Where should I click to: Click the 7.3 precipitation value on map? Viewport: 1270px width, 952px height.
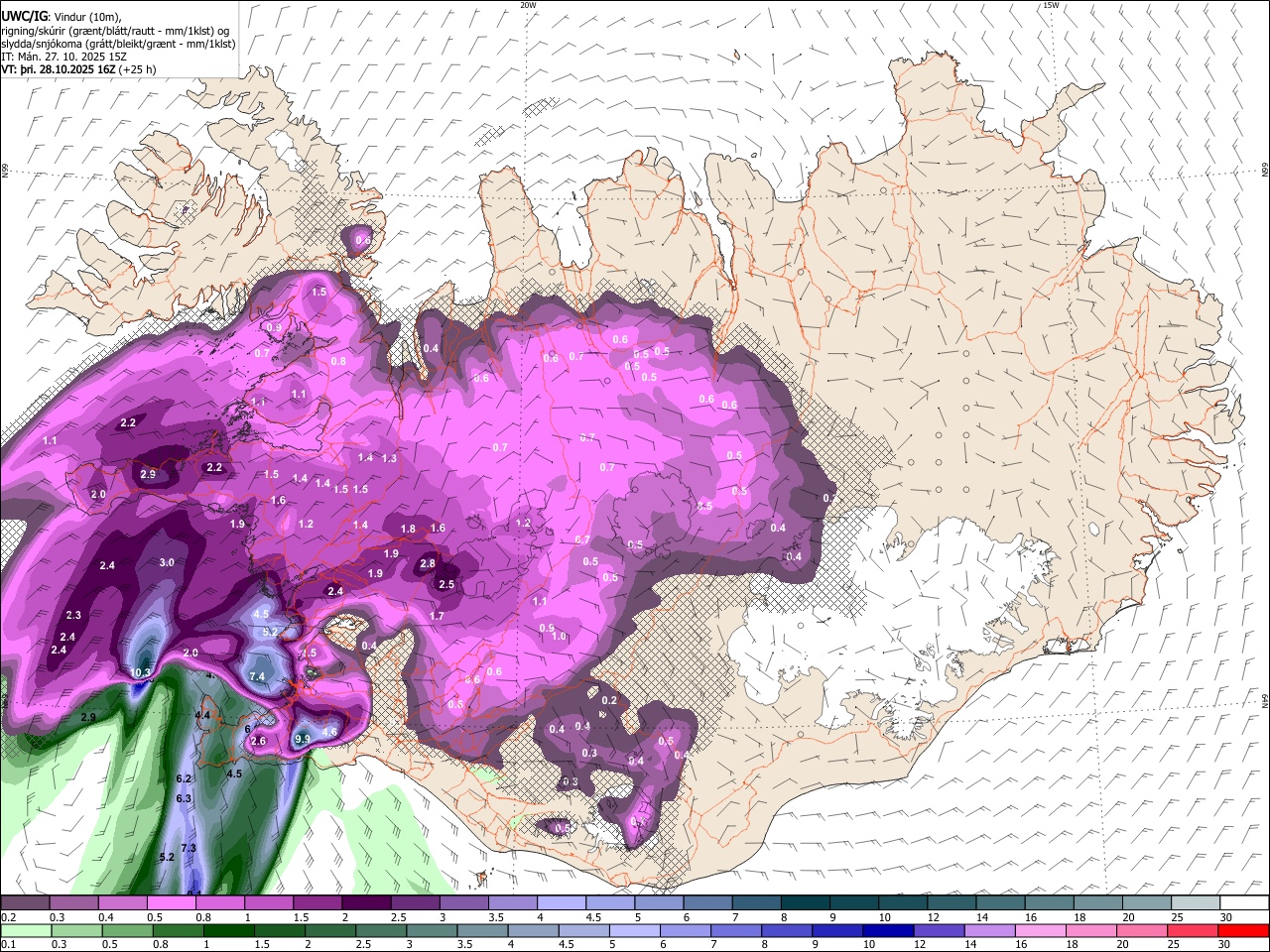[189, 848]
